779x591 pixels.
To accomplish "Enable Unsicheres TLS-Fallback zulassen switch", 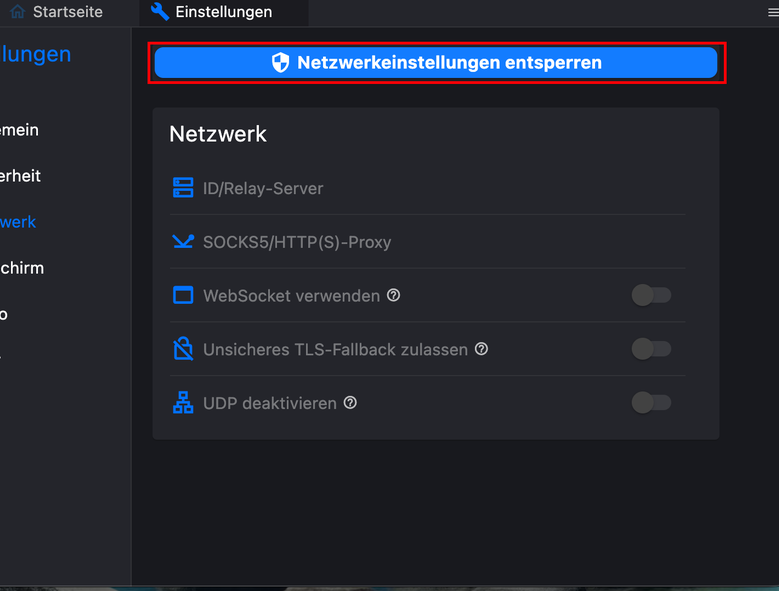I will 651,349.
